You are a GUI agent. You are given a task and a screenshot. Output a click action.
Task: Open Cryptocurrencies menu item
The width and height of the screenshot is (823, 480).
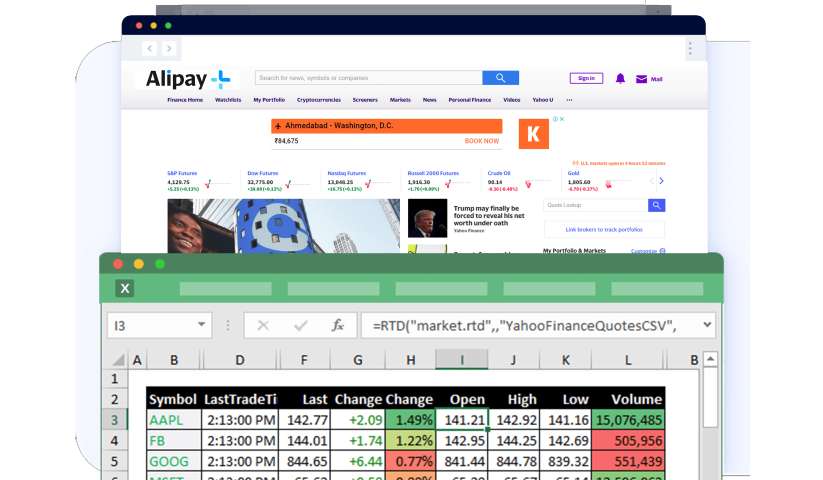[319, 100]
